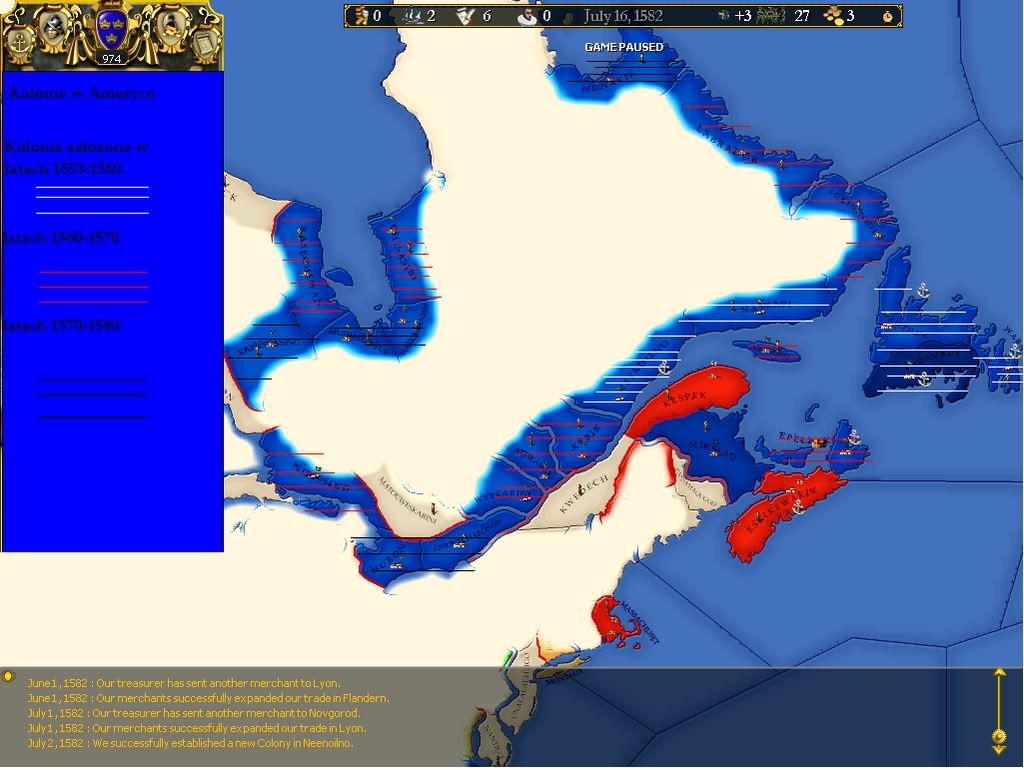Click the port anchor icon near Kespek's north coast

[x=664, y=366]
